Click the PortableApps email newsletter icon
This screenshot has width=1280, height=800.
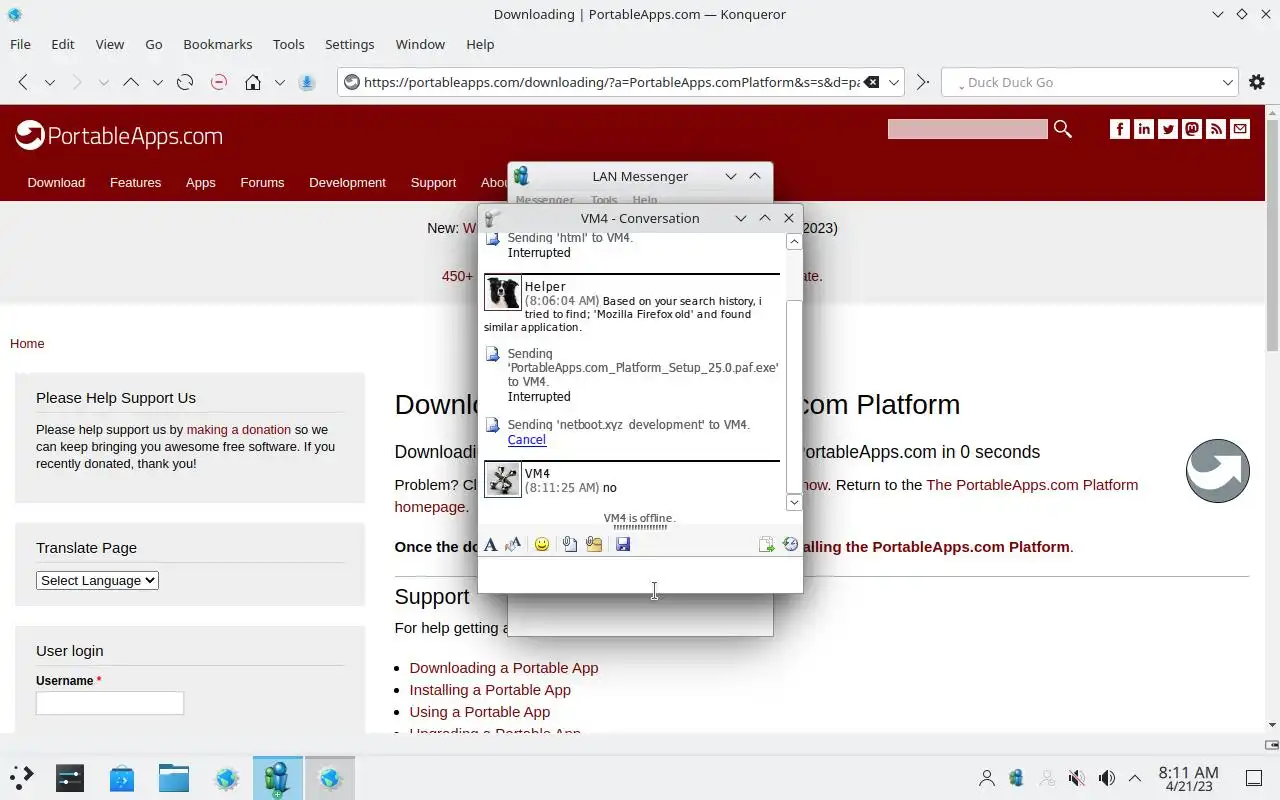coord(1240,129)
